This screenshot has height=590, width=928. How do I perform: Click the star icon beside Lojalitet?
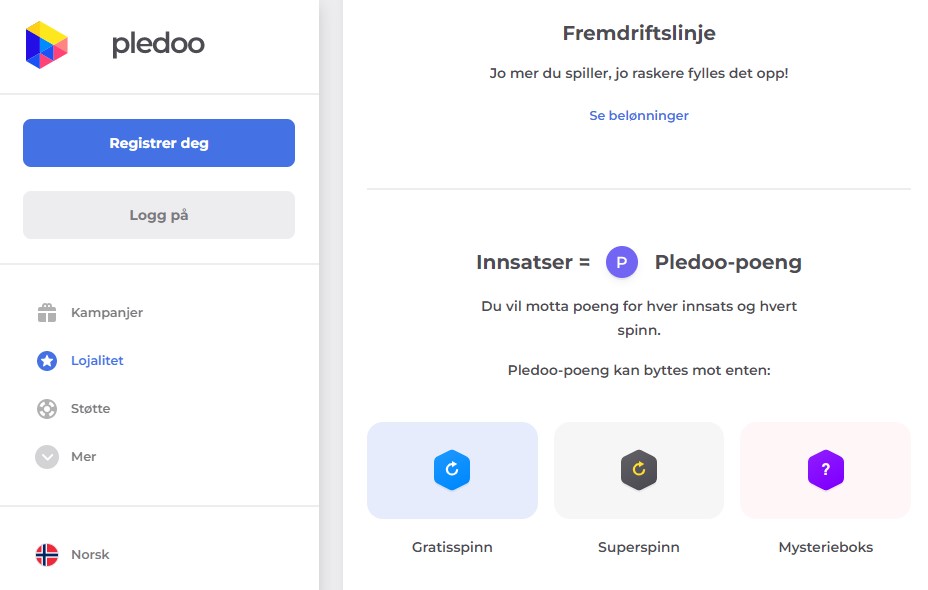[47, 361]
